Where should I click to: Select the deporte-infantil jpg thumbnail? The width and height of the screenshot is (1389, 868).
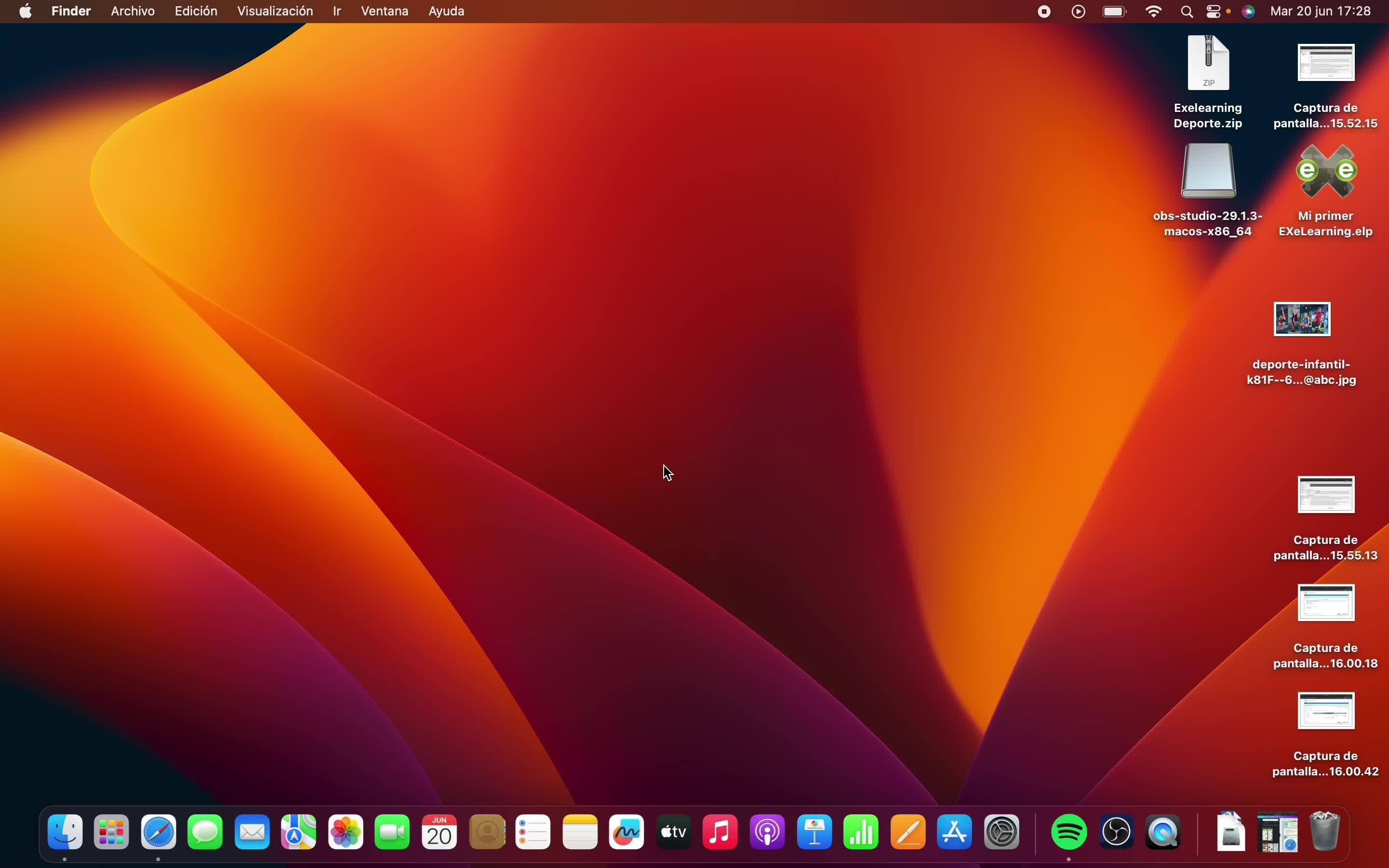click(1302, 319)
